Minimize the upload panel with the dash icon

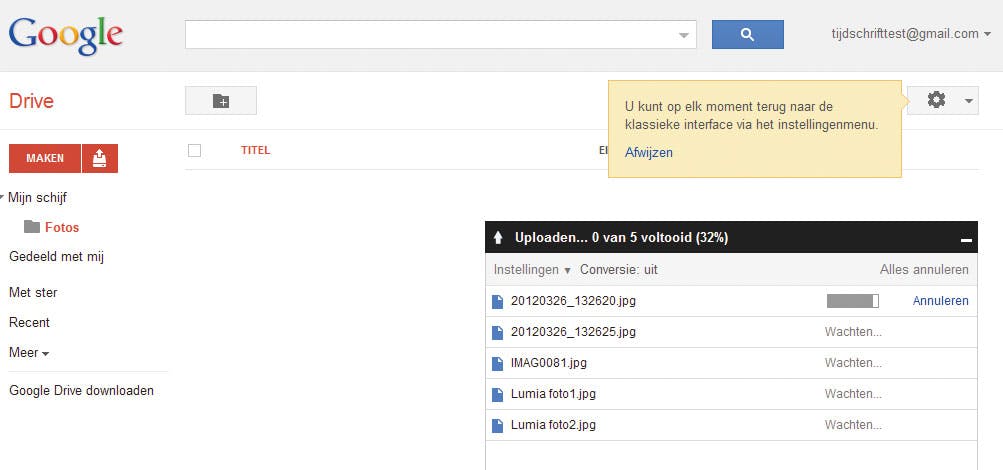coord(966,240)
